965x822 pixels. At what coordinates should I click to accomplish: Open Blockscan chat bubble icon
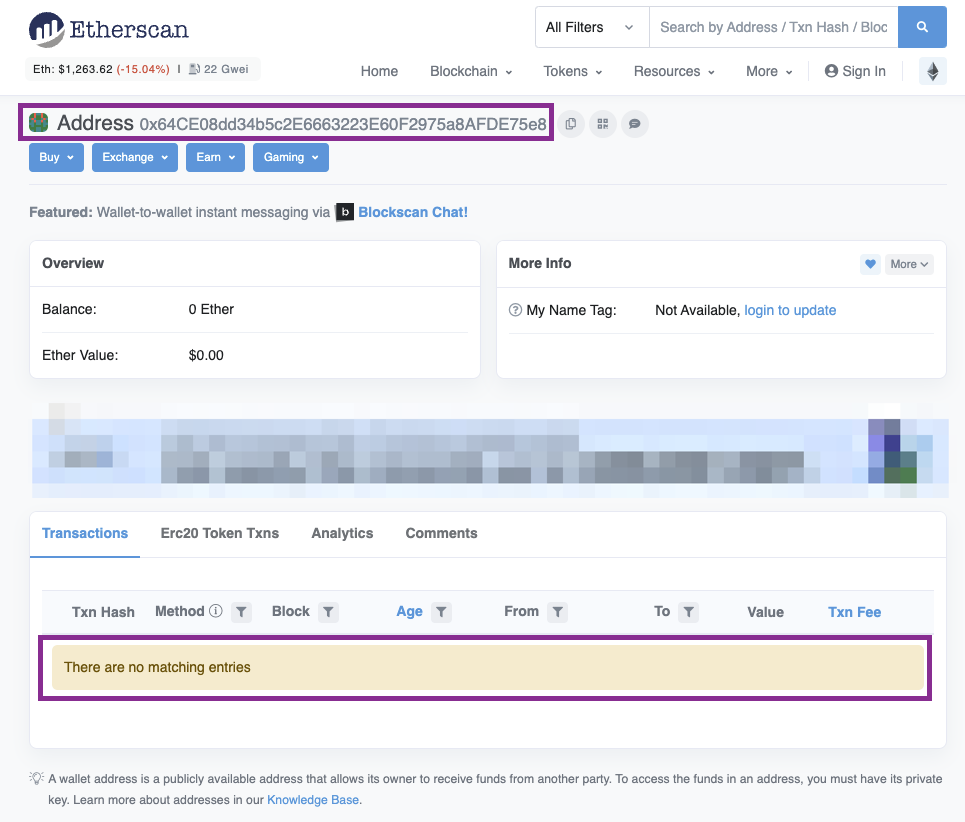(635, 124)
